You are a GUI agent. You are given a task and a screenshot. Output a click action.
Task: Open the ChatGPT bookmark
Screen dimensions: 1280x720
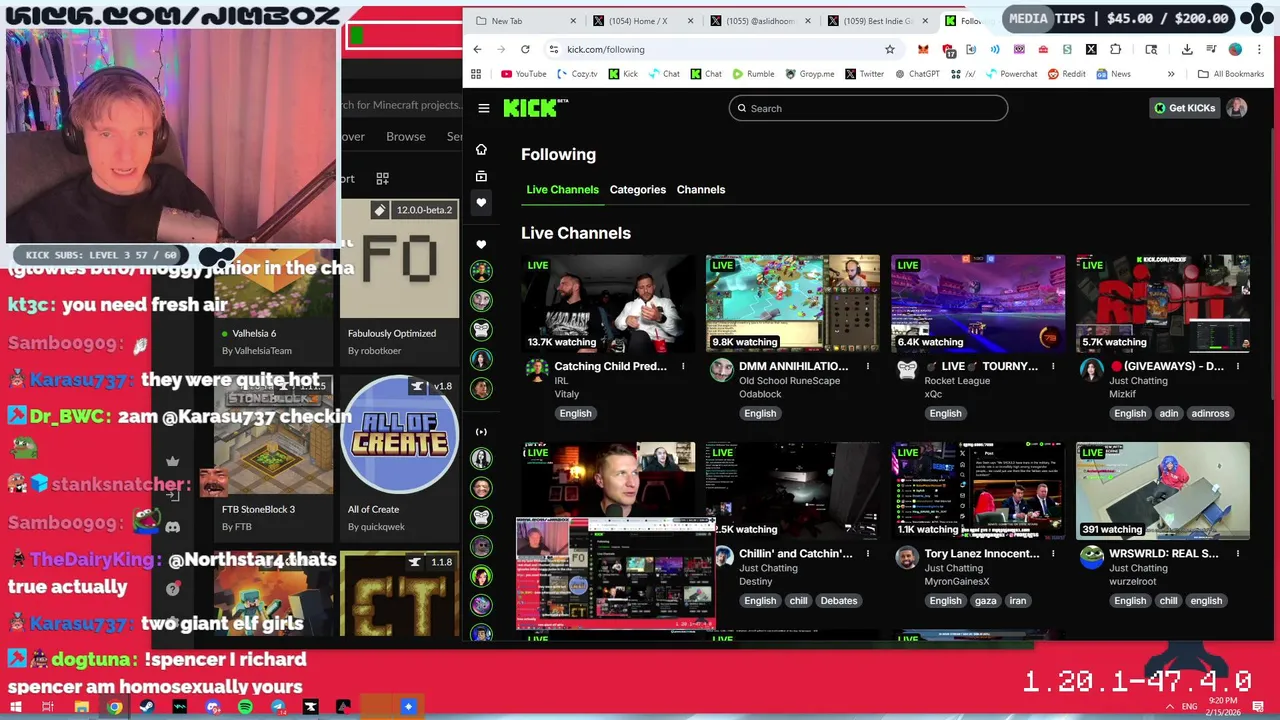click(917, 74)
